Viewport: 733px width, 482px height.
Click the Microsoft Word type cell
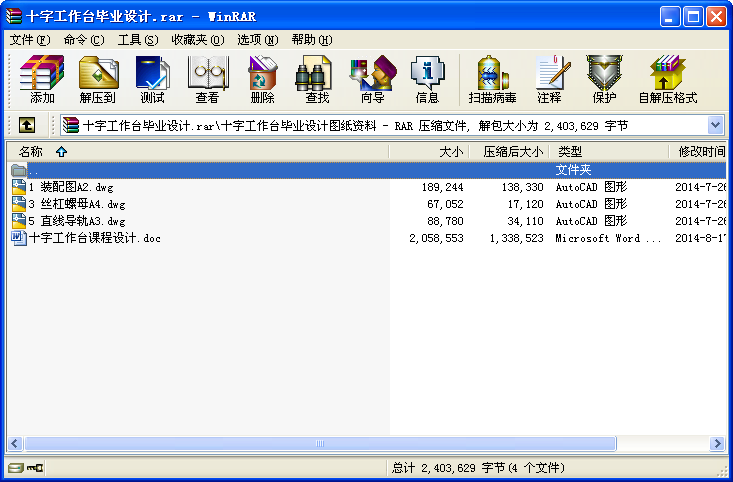coord(608,238)
